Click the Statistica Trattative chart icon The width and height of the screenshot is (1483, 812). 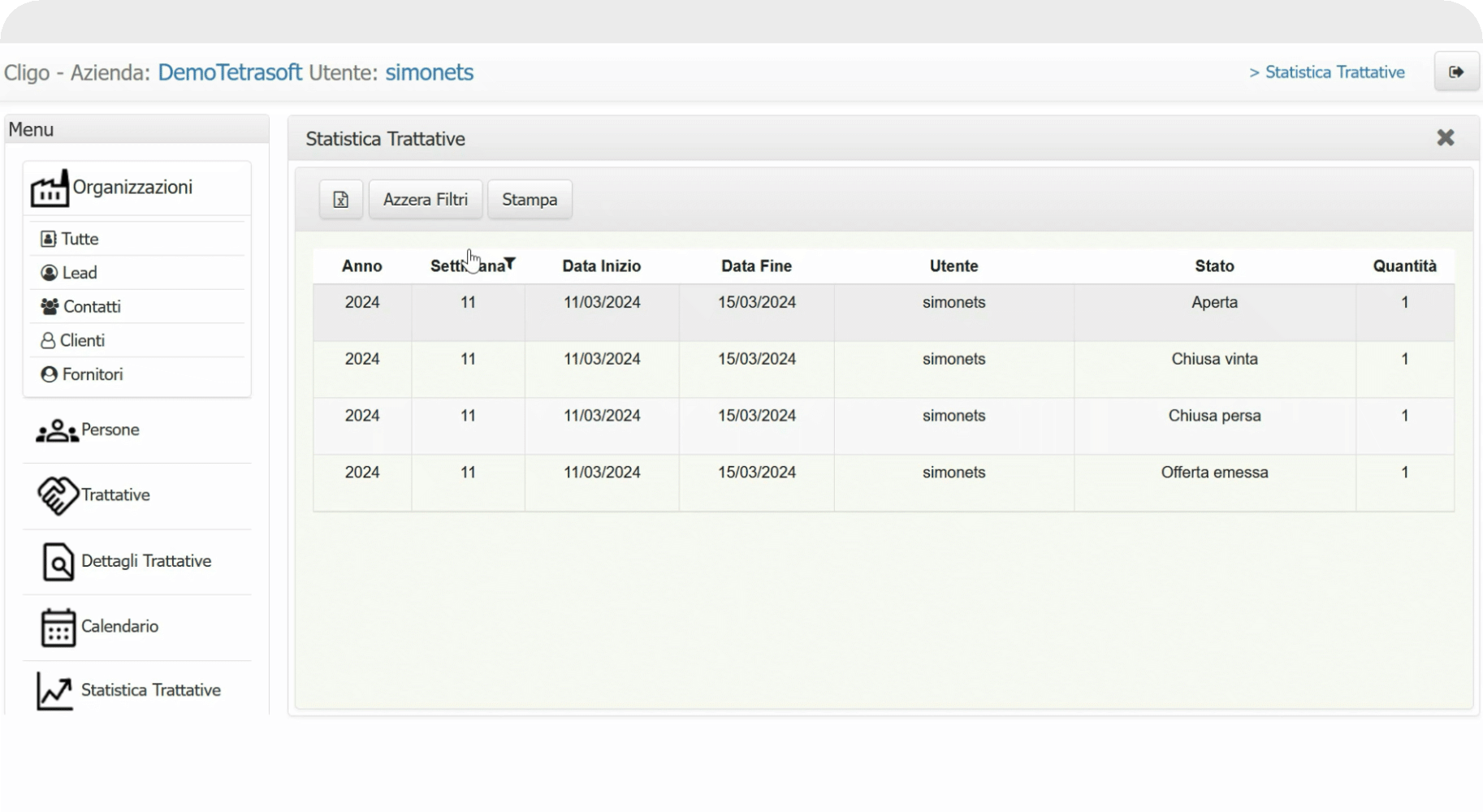(55, 691)
